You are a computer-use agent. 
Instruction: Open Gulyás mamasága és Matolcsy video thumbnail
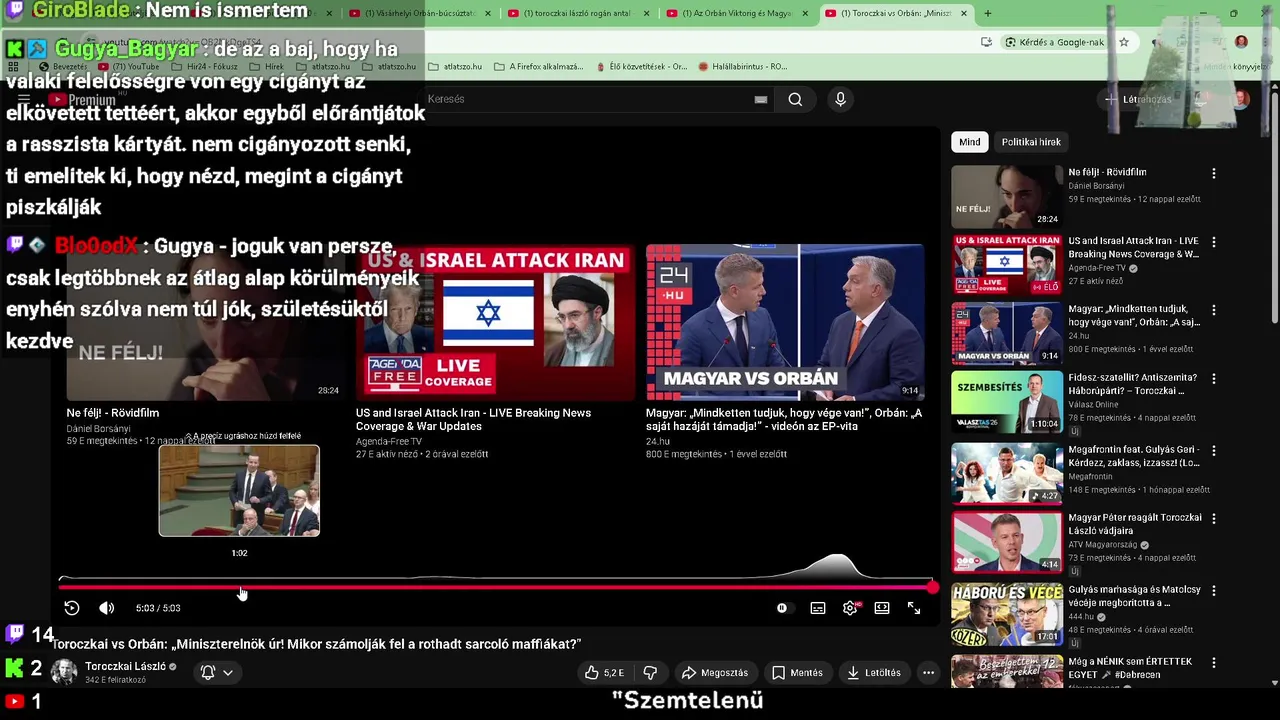pyautogui.click(x=1007, y=614)
